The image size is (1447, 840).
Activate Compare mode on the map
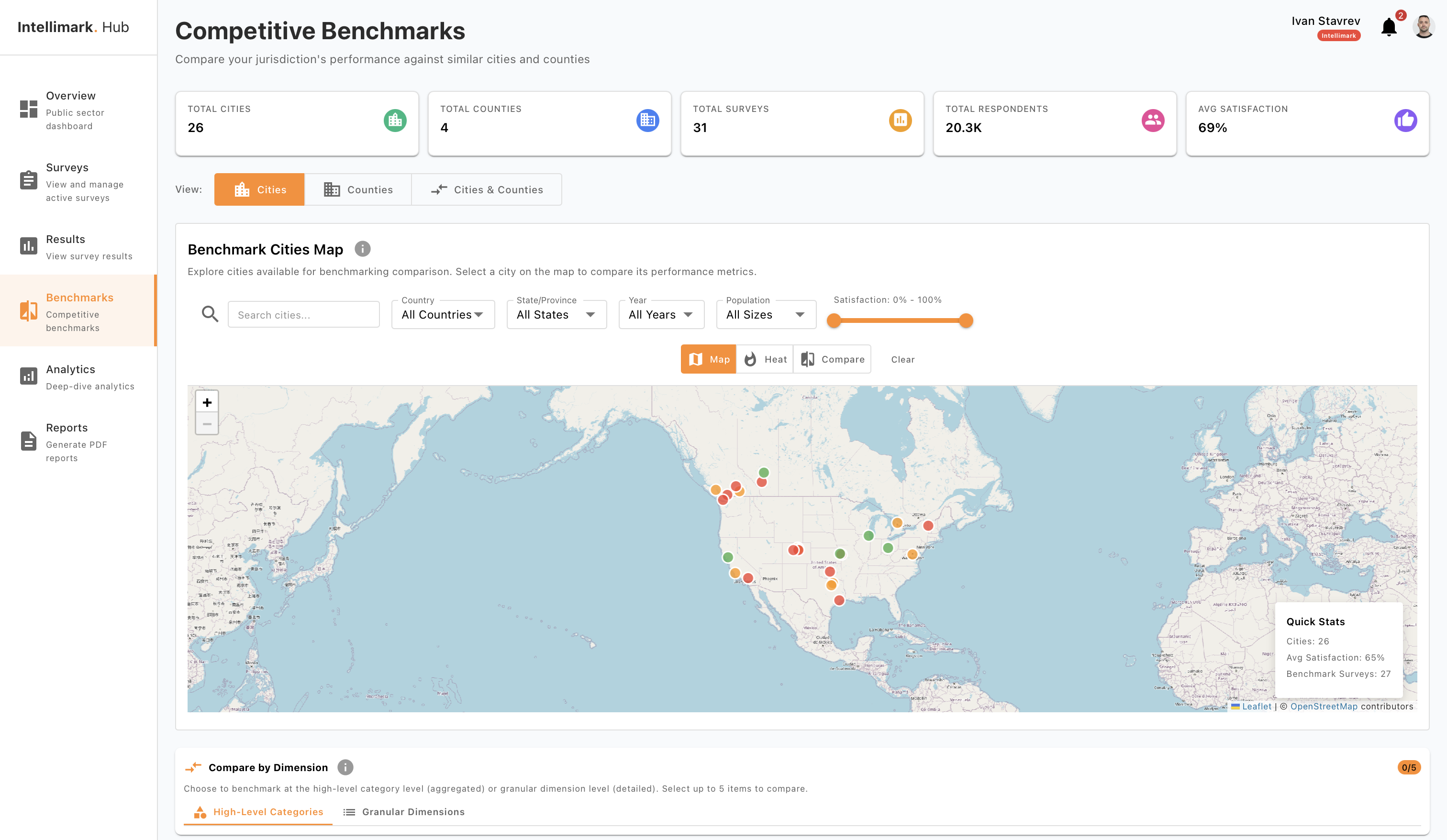pos(832,359)
